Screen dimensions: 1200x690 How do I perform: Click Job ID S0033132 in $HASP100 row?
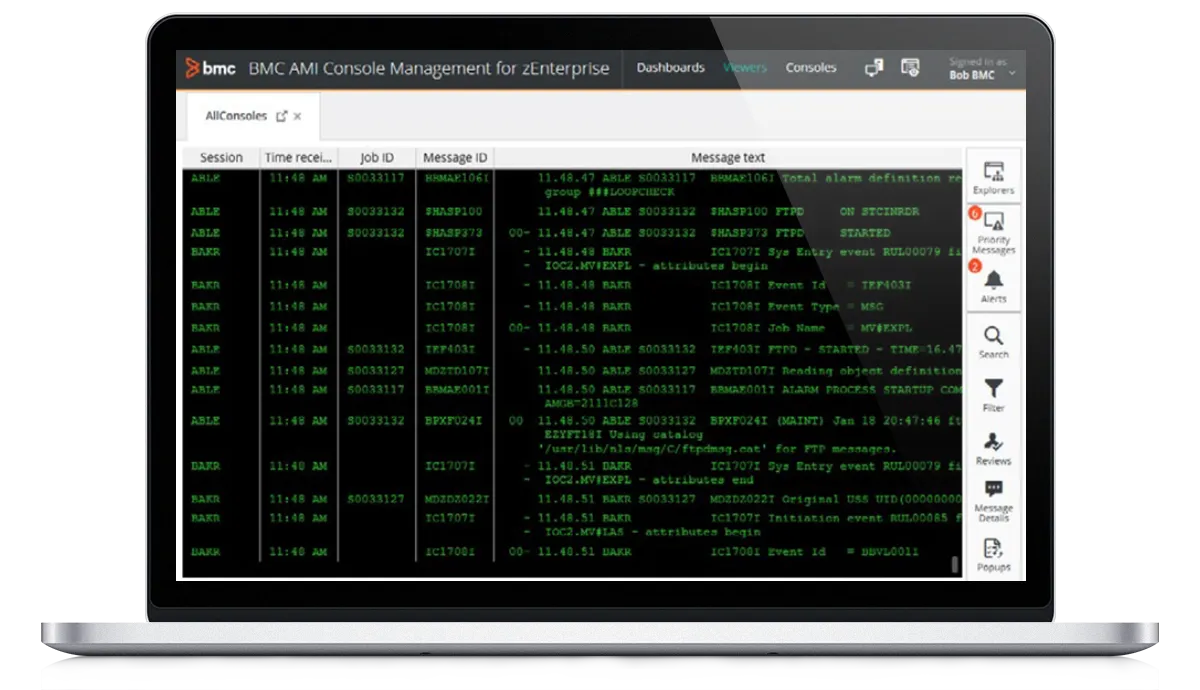tap(376, 212)
